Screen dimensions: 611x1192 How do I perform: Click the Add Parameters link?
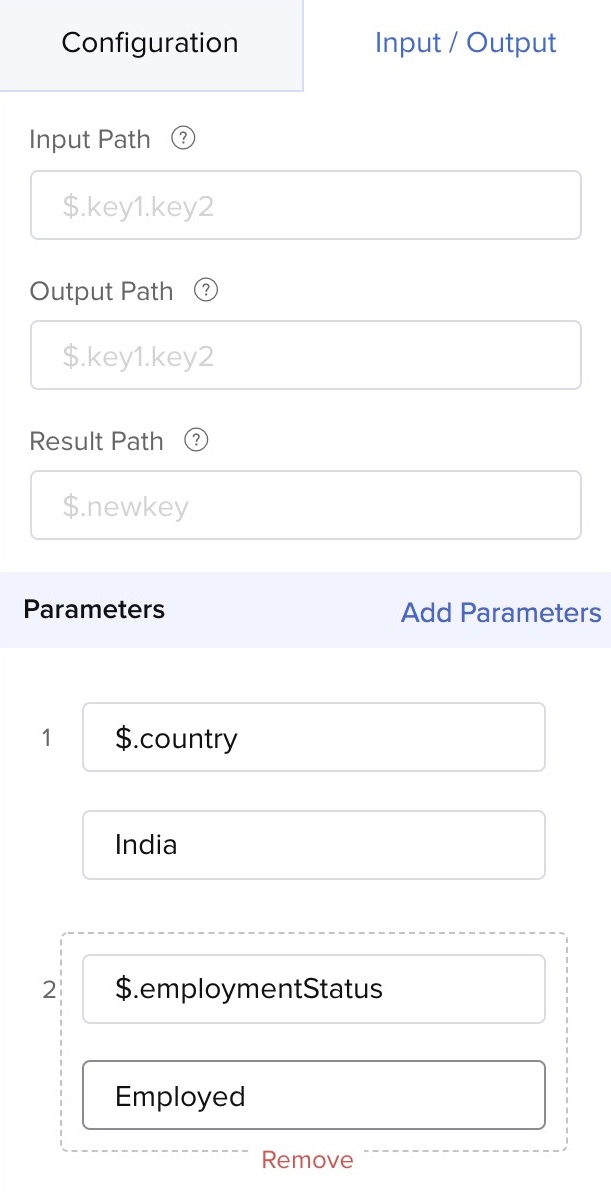pos(501,612)
